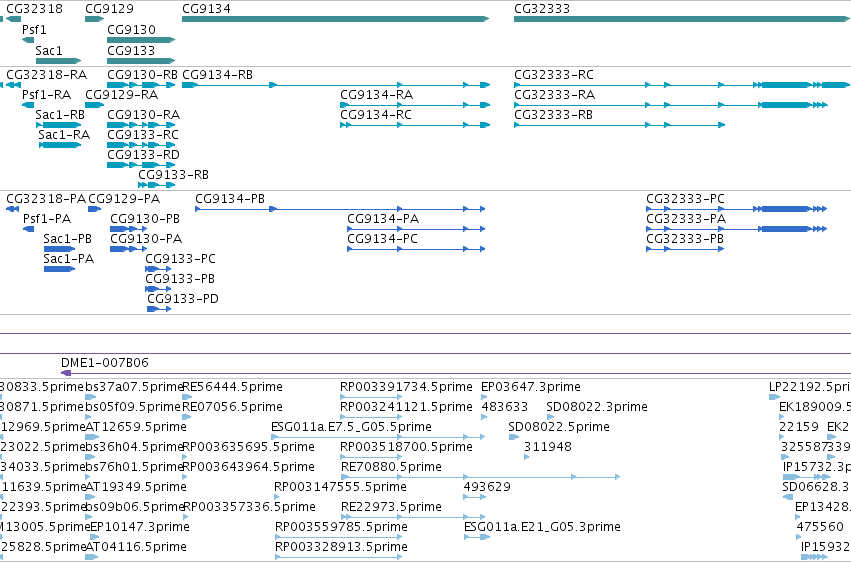Select transcript CG9129-RA

pyautogui.click(x=94, y=105)
